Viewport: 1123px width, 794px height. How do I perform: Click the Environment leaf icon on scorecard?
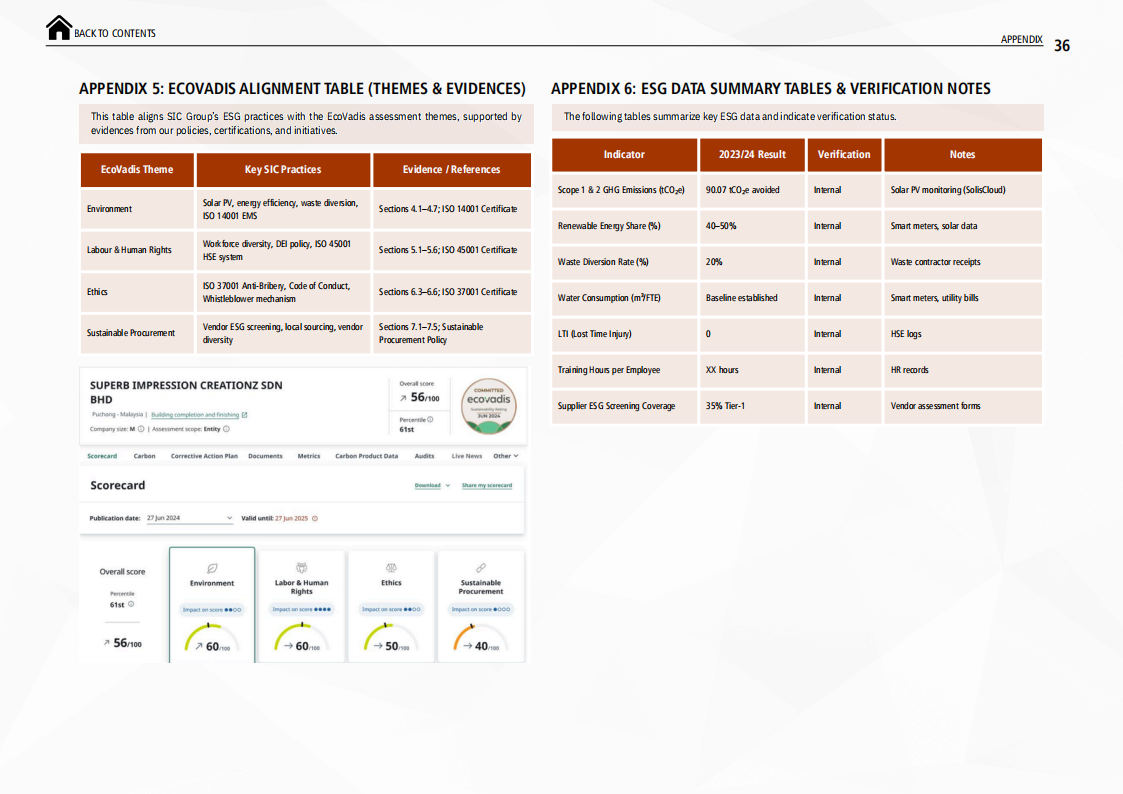212,567
